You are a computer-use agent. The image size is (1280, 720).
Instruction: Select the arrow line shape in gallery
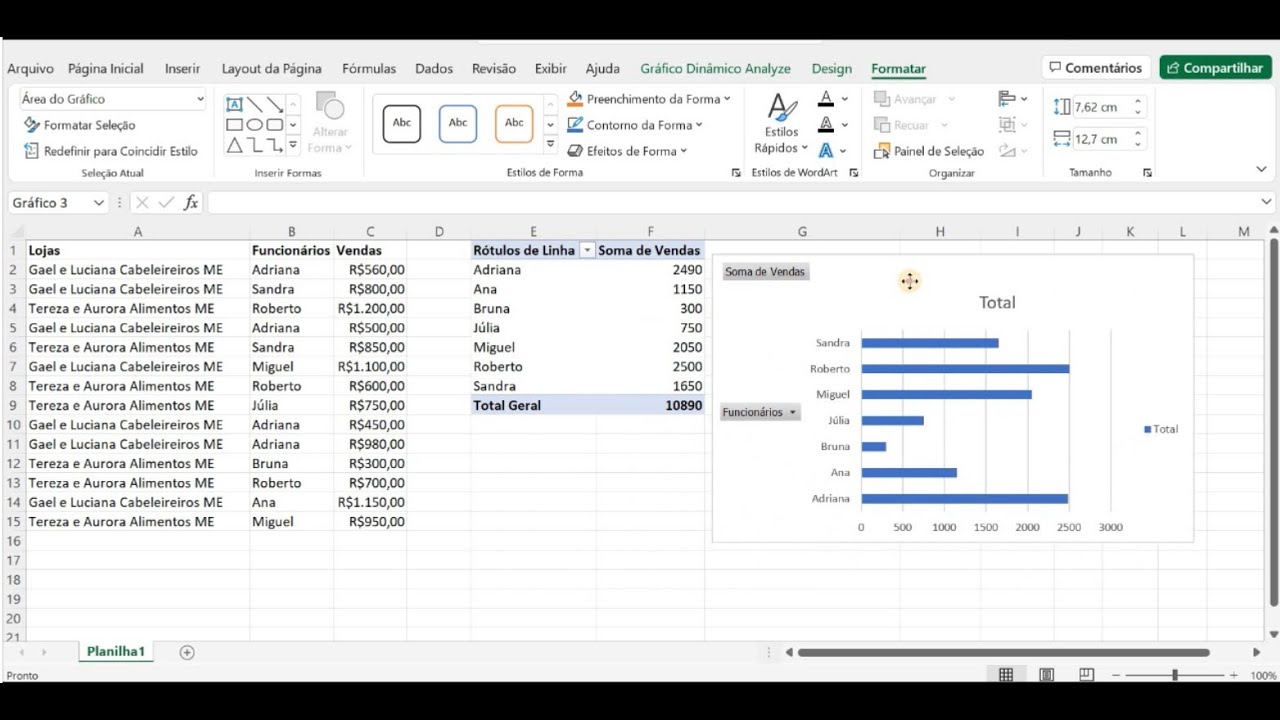(274, 104)
